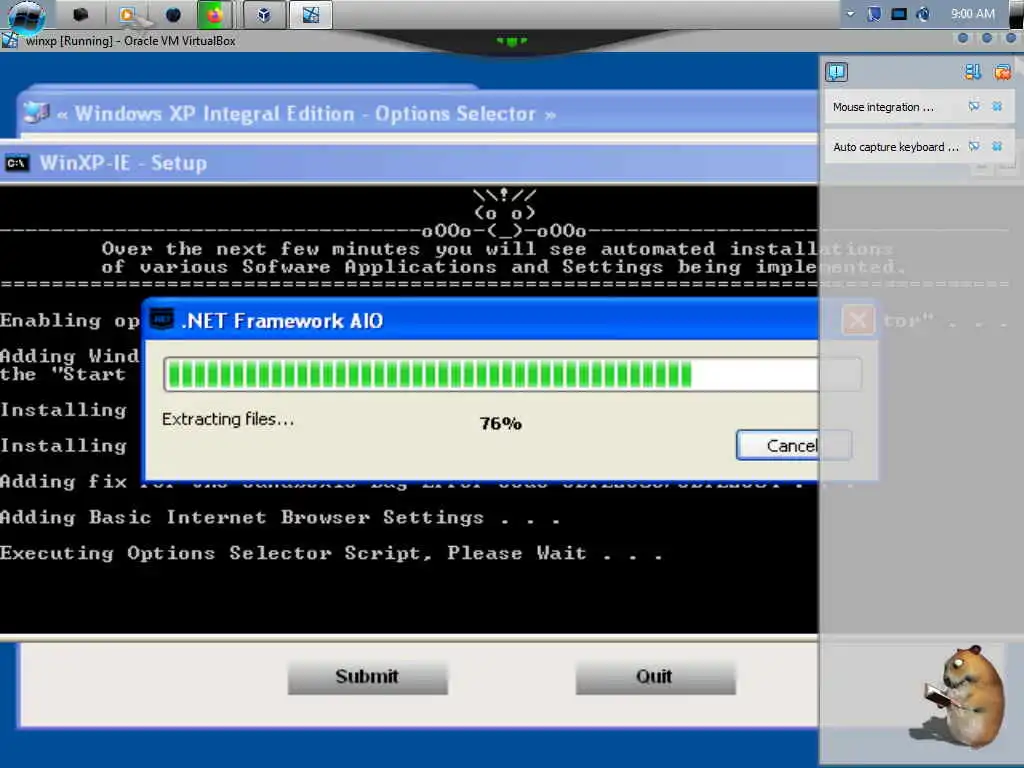Open Auto capture keyboard notification
The width and height of the screenshot is (1024, 768).
click(x=895, y=147)
